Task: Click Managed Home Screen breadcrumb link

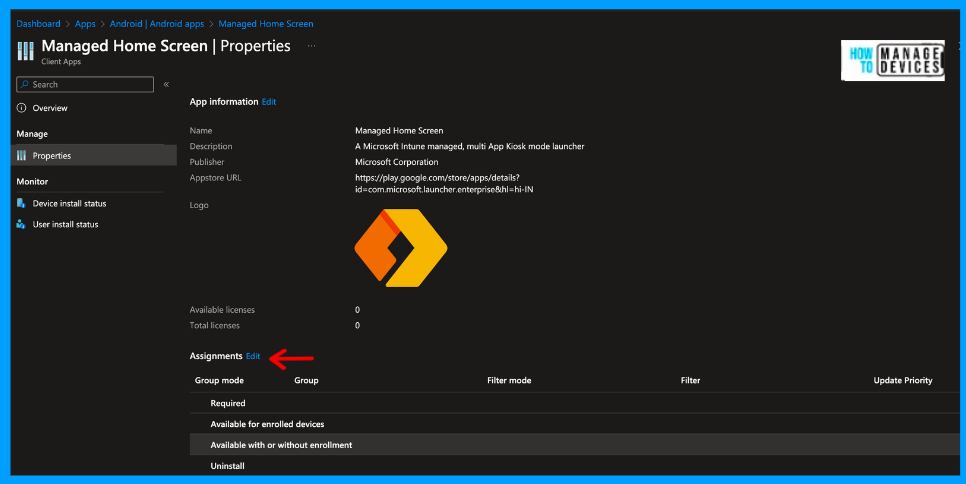Action: 266,24
